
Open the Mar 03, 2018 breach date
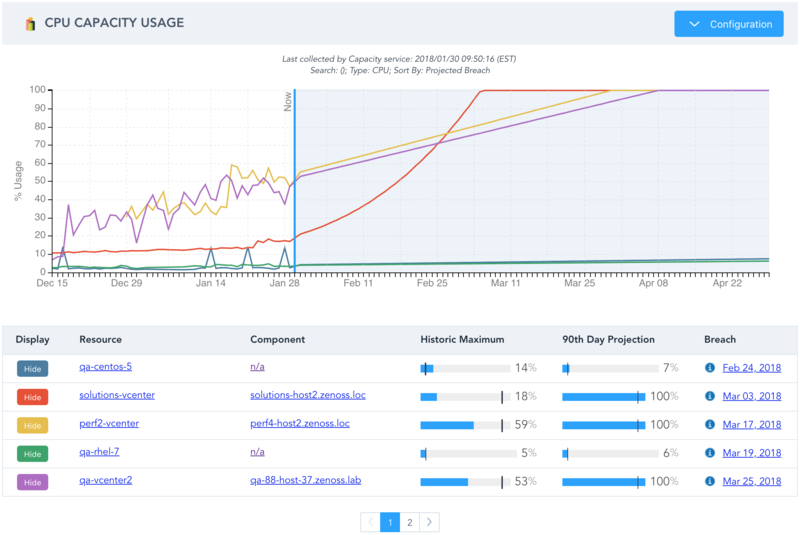752,396
